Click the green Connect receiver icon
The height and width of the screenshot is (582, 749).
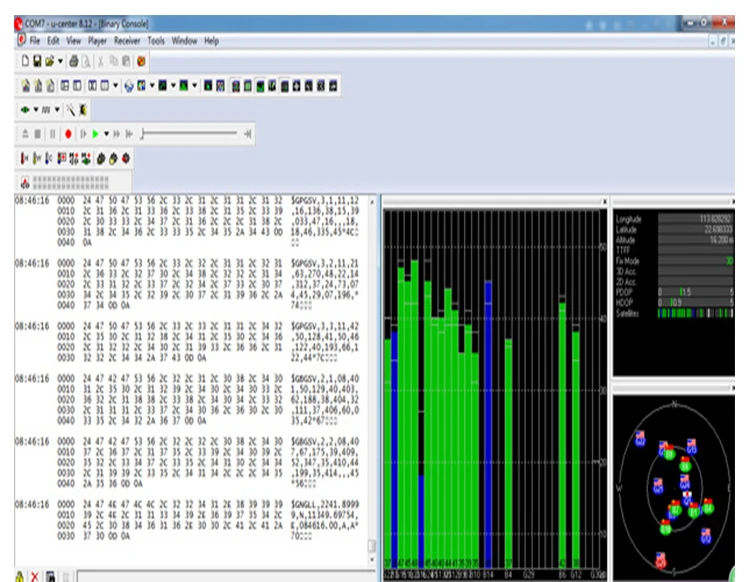click(x=25, y=110)
